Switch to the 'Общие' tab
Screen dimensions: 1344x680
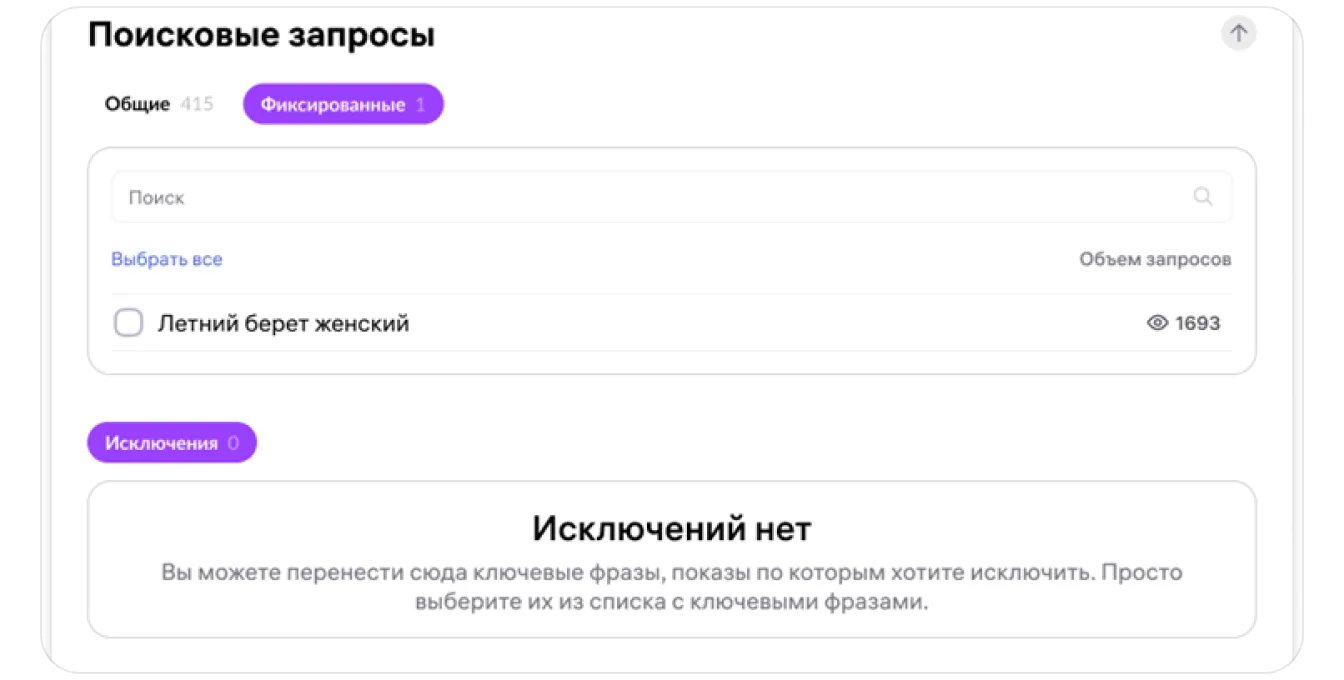(x=138, y=104)
